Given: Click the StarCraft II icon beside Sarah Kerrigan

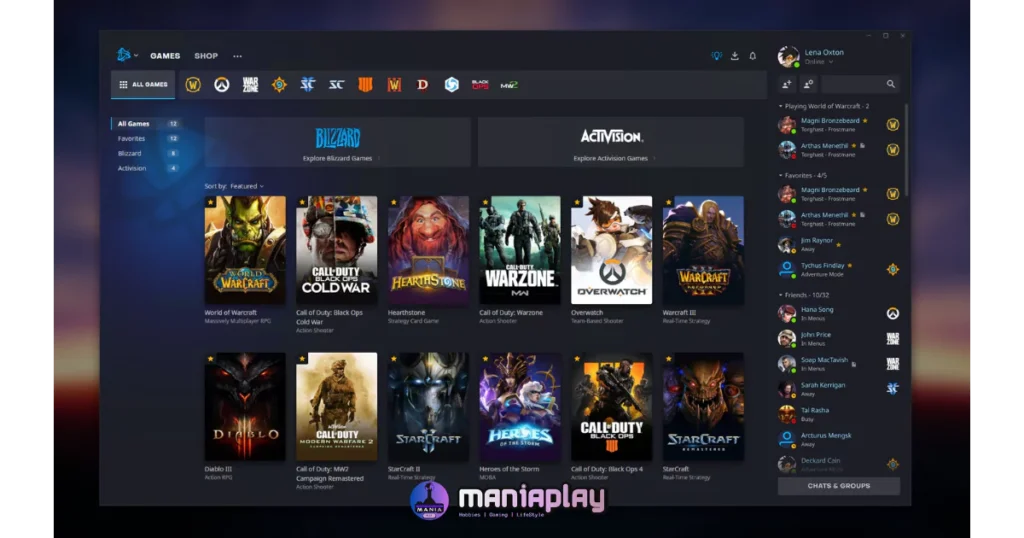Looking at the screenshot, I should 893,389.
